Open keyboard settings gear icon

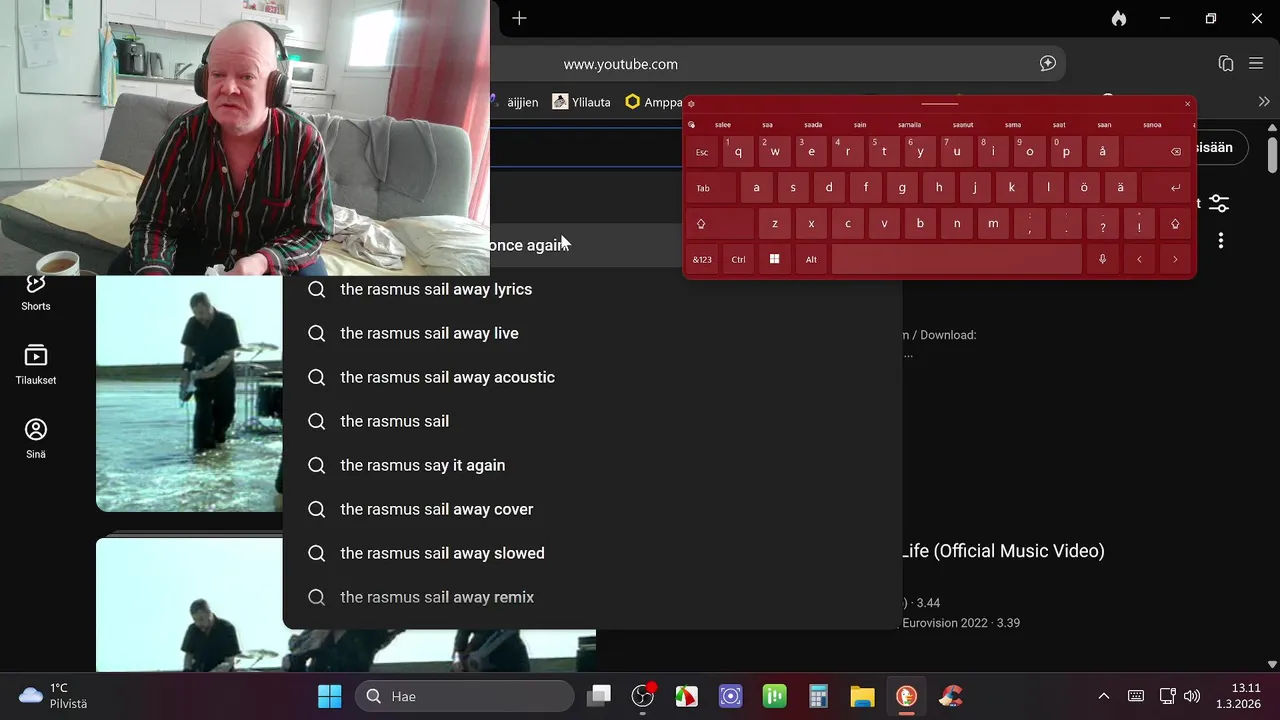point(691,104)
